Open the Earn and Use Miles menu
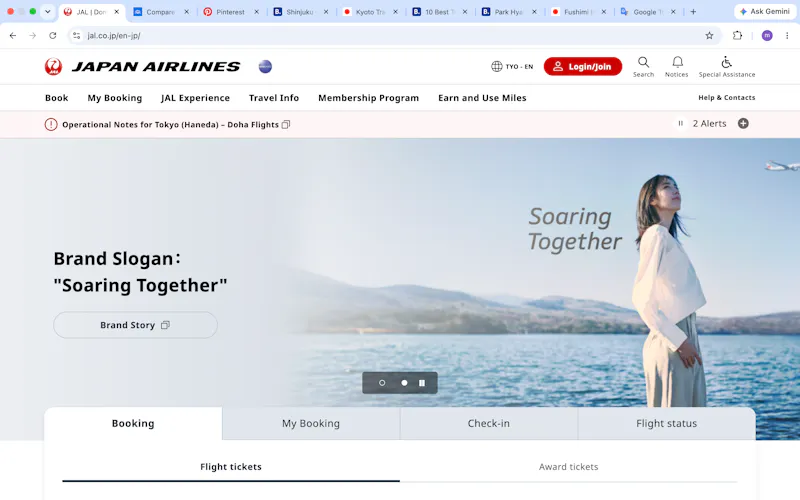Viewport: 800px width, 500px height. pos(482,98)
